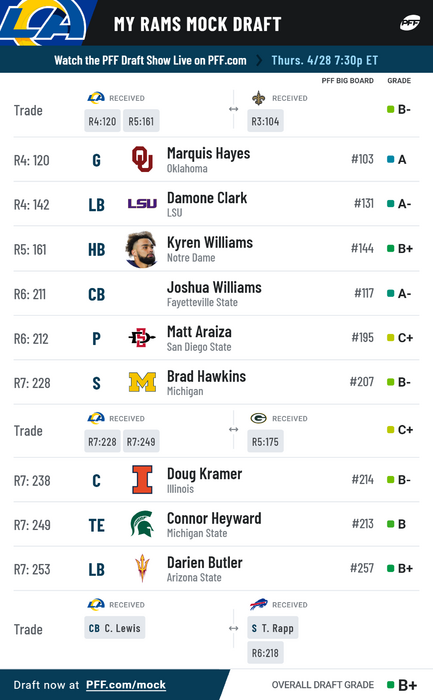This screenshot has width=433, height=700.
Task: Open the PFF.com/mock link
Action: pyautogui.click(x=126, y=685)
